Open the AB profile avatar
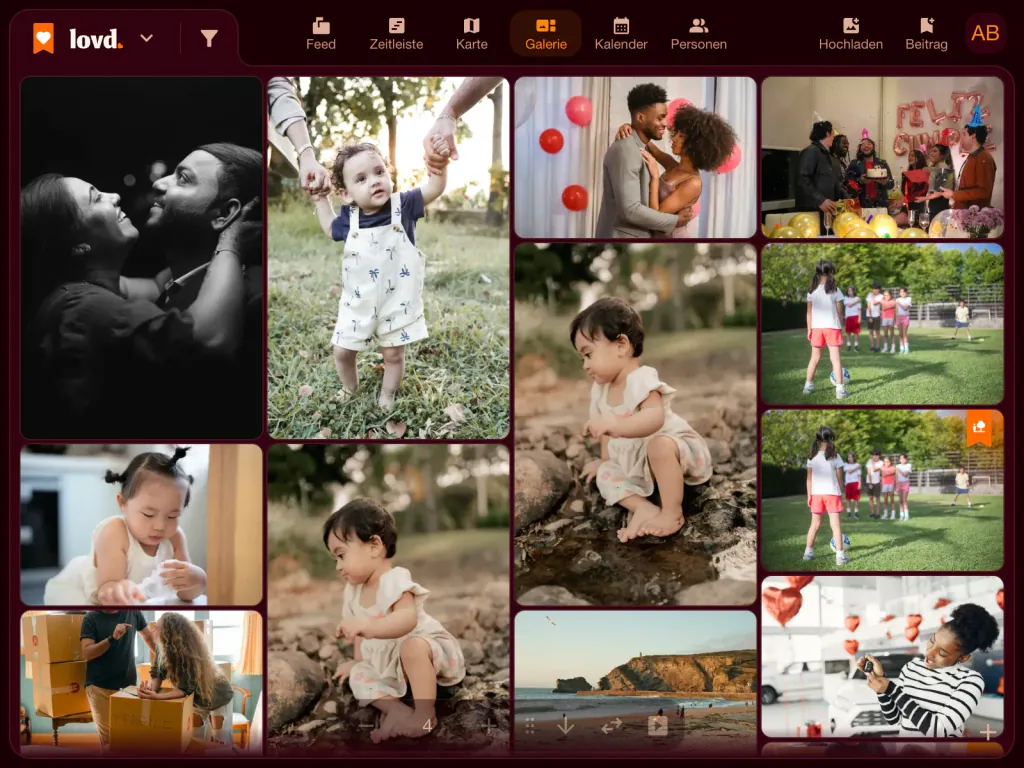The image size is (1024, 768). point(985,33)
